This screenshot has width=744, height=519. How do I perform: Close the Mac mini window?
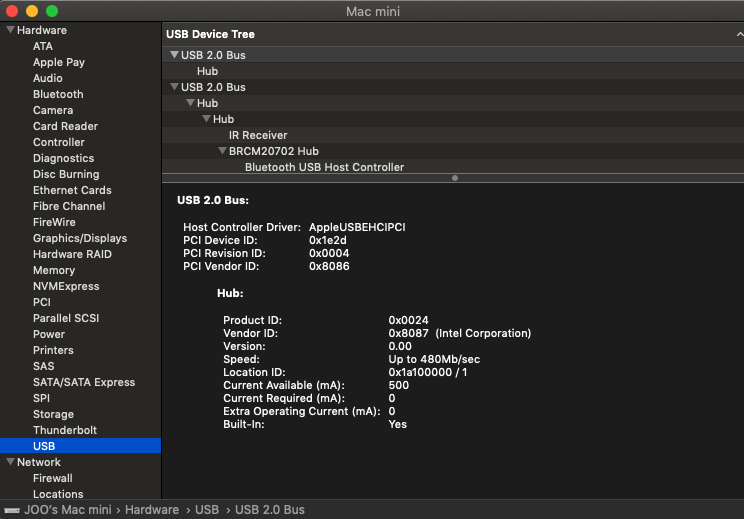point(12,11)
